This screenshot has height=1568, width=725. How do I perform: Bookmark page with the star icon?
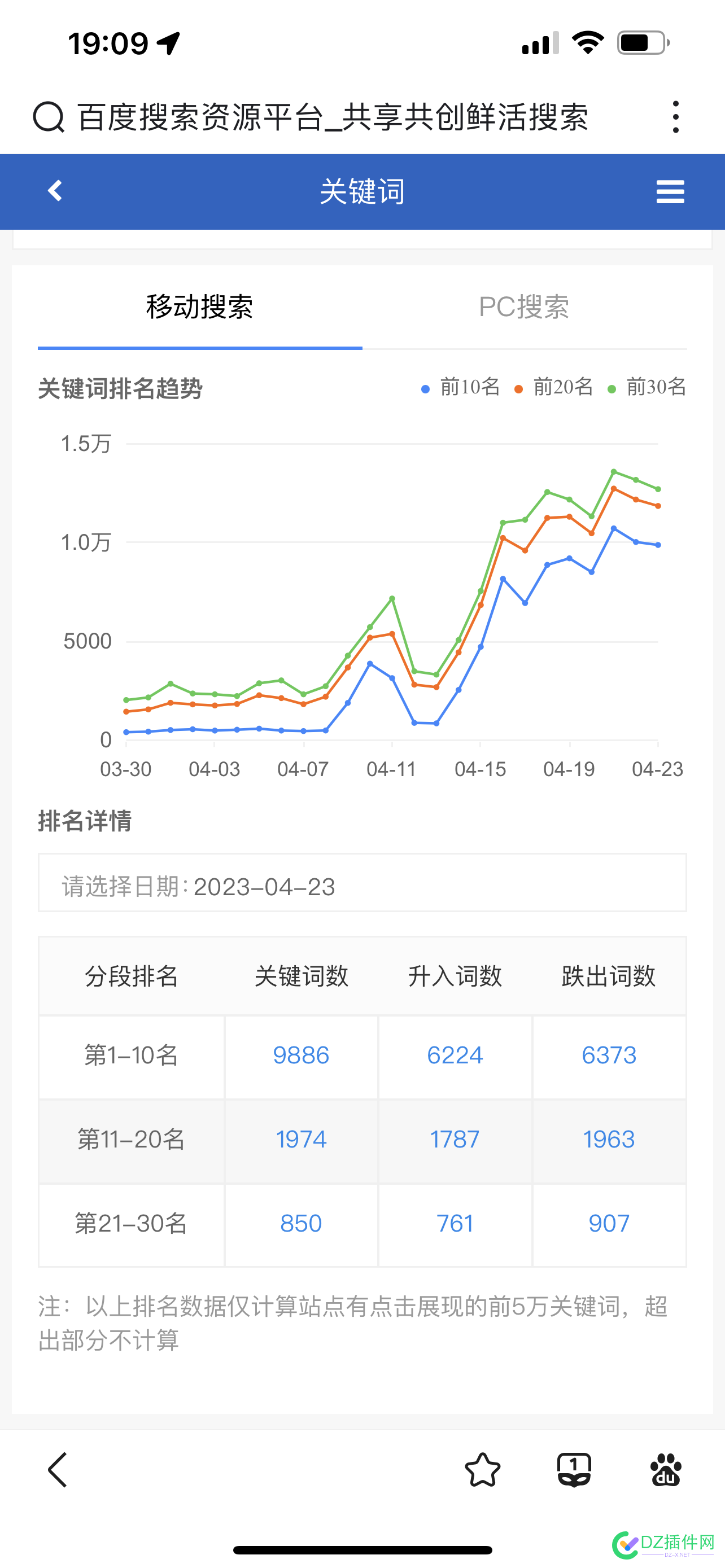[483, 1469]
